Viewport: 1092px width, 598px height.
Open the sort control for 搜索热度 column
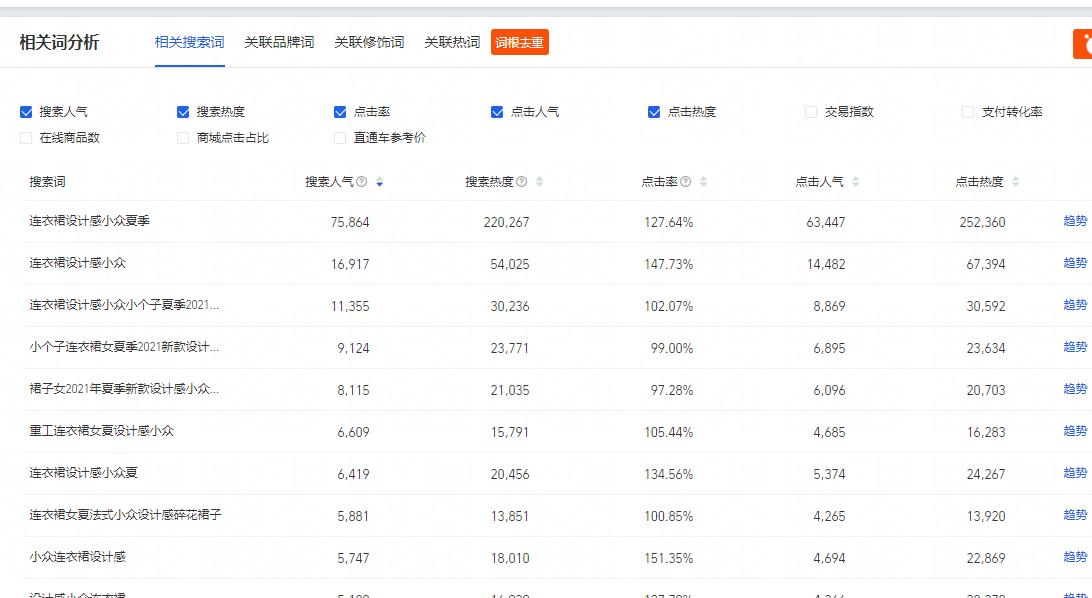tap(539, 182)
